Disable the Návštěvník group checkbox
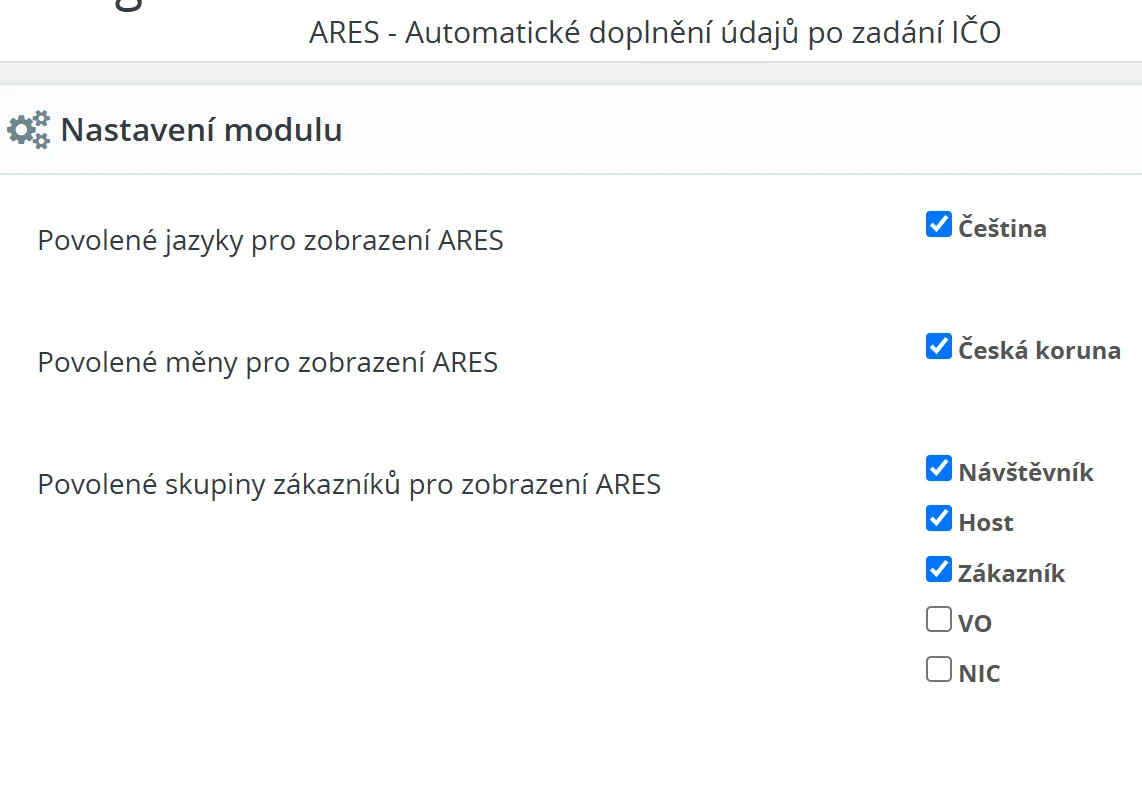 point(938,468)
